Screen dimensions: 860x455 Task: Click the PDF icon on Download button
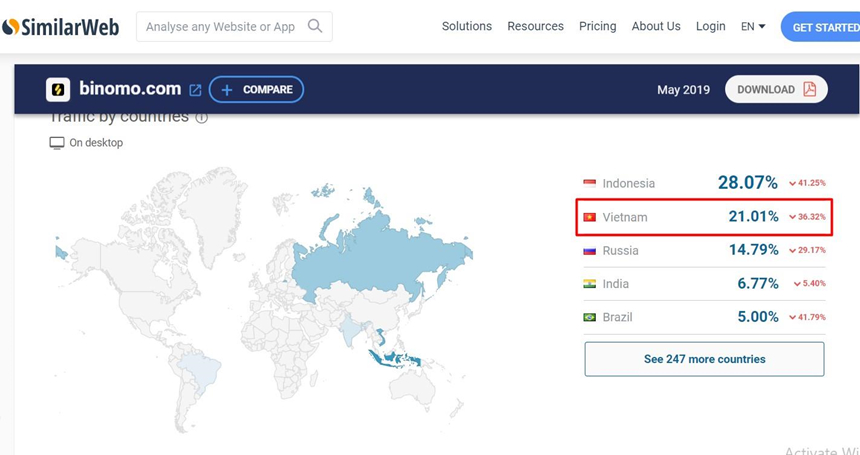tap(809, 89)
